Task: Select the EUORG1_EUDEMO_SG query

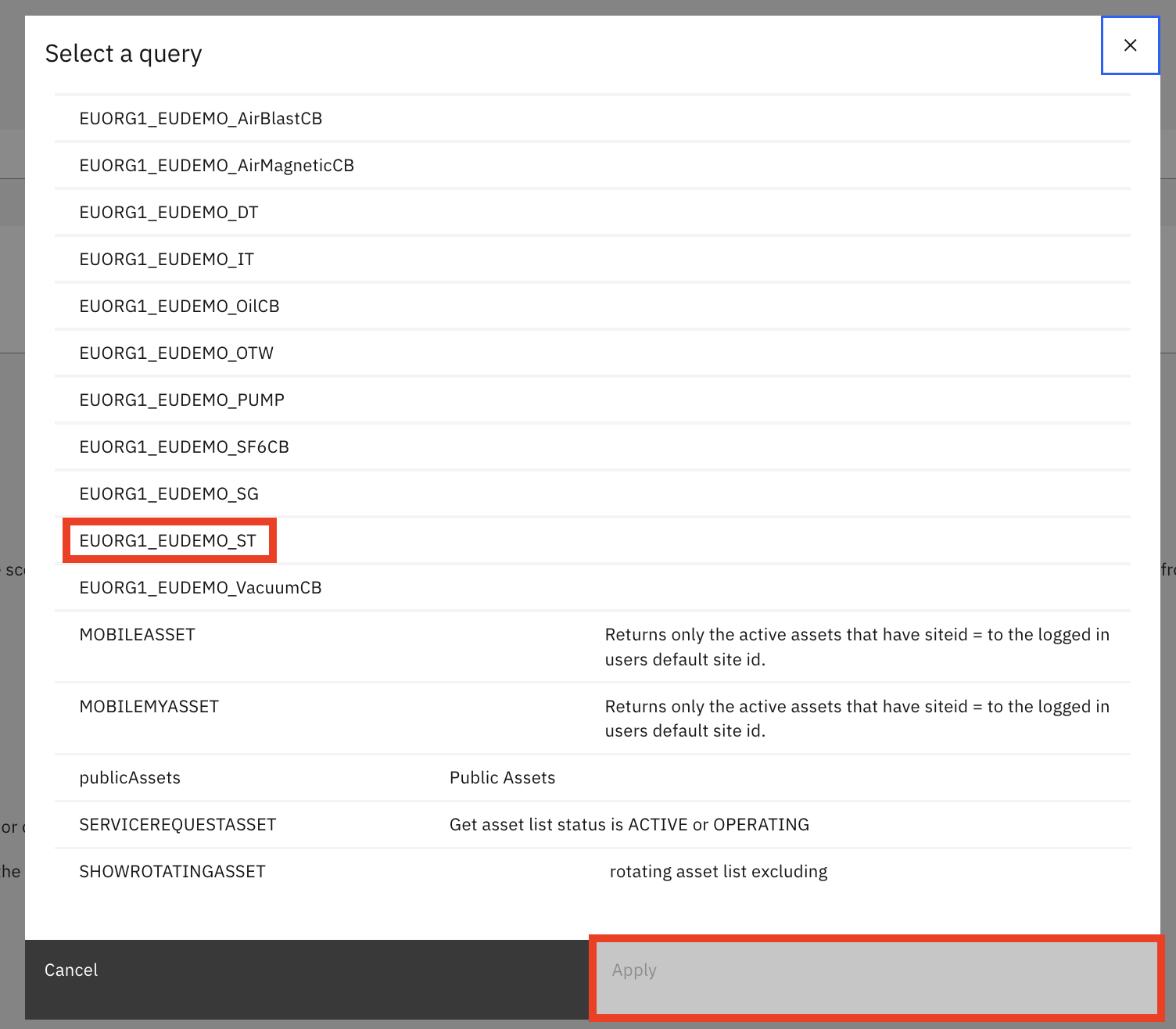Action: tap(592, 493)
